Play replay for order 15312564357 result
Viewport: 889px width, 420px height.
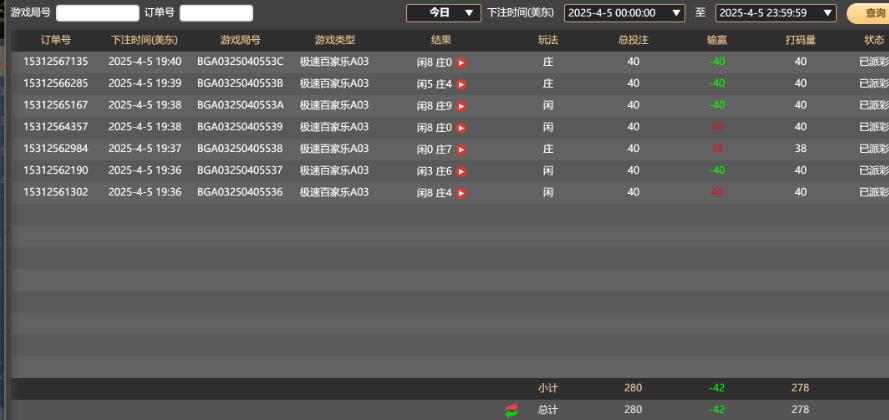click(x=461, y=128)
